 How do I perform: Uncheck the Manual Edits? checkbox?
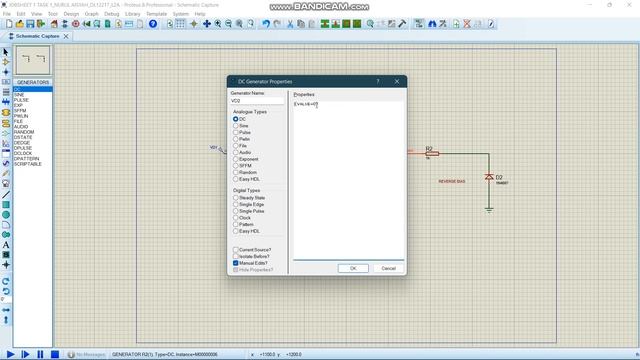pos(236,263)
